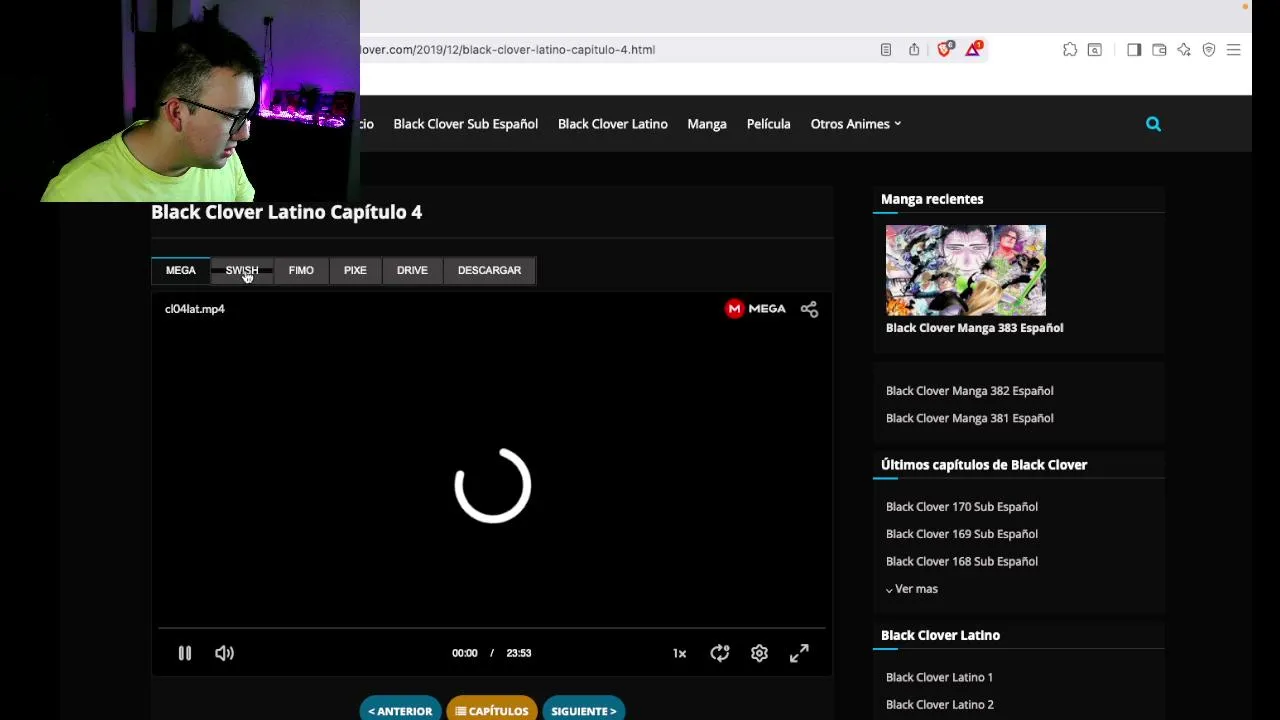The width and height of the screenshot is (1280, 720).
Task: Open Black Clover Latino menu item
Action: pos(612,124)
